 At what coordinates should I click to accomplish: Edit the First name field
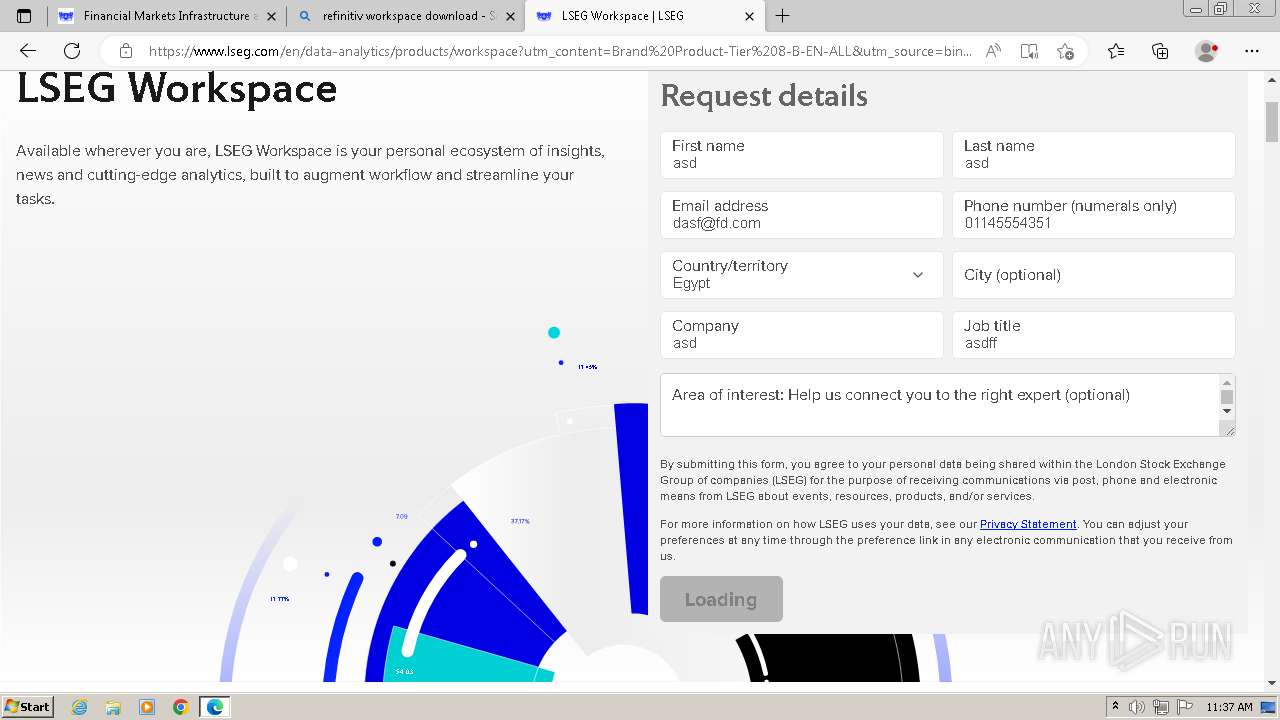click(802, 155)
